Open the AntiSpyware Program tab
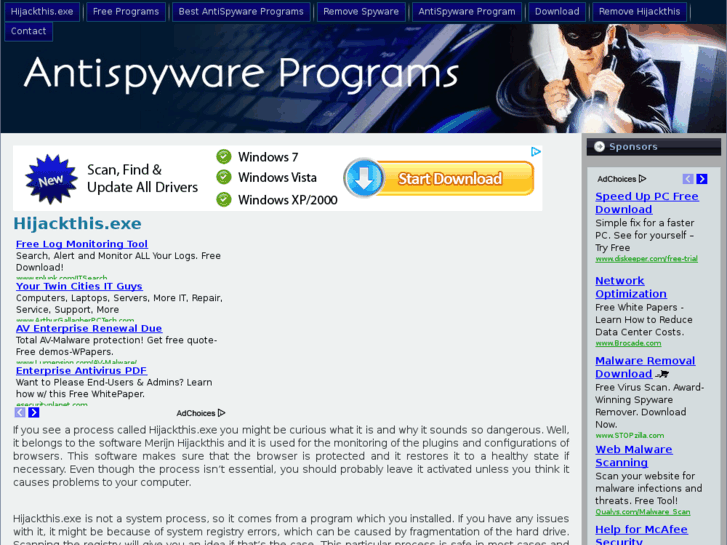 pyautogui.click(x=466, y=12)
